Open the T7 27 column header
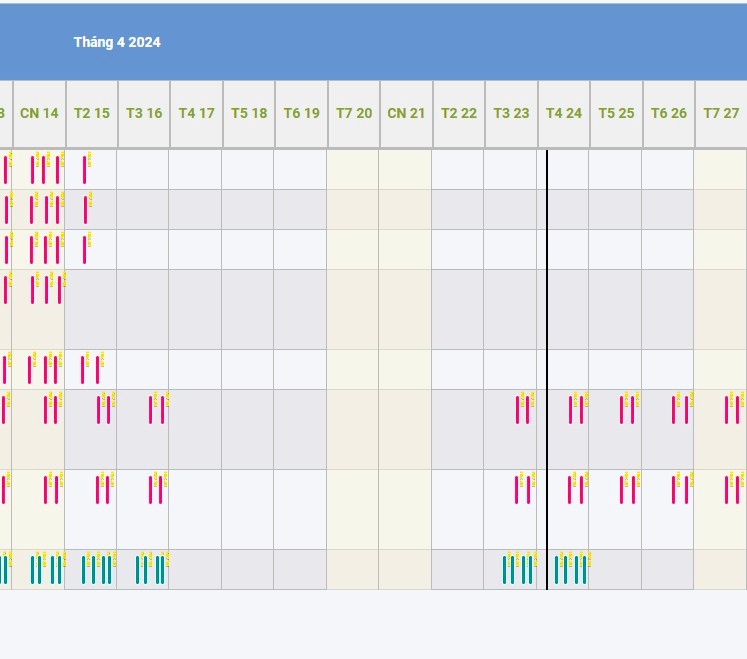The height and width of the screenshot is (659, 747). [x=721, y=113]
